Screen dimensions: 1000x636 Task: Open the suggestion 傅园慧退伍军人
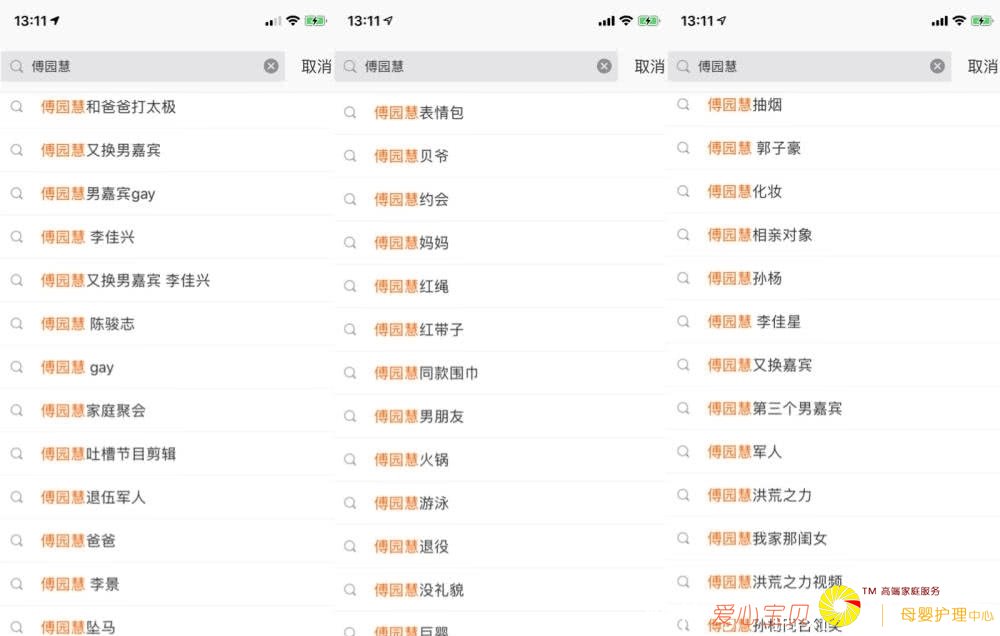(x=93, y=497)
